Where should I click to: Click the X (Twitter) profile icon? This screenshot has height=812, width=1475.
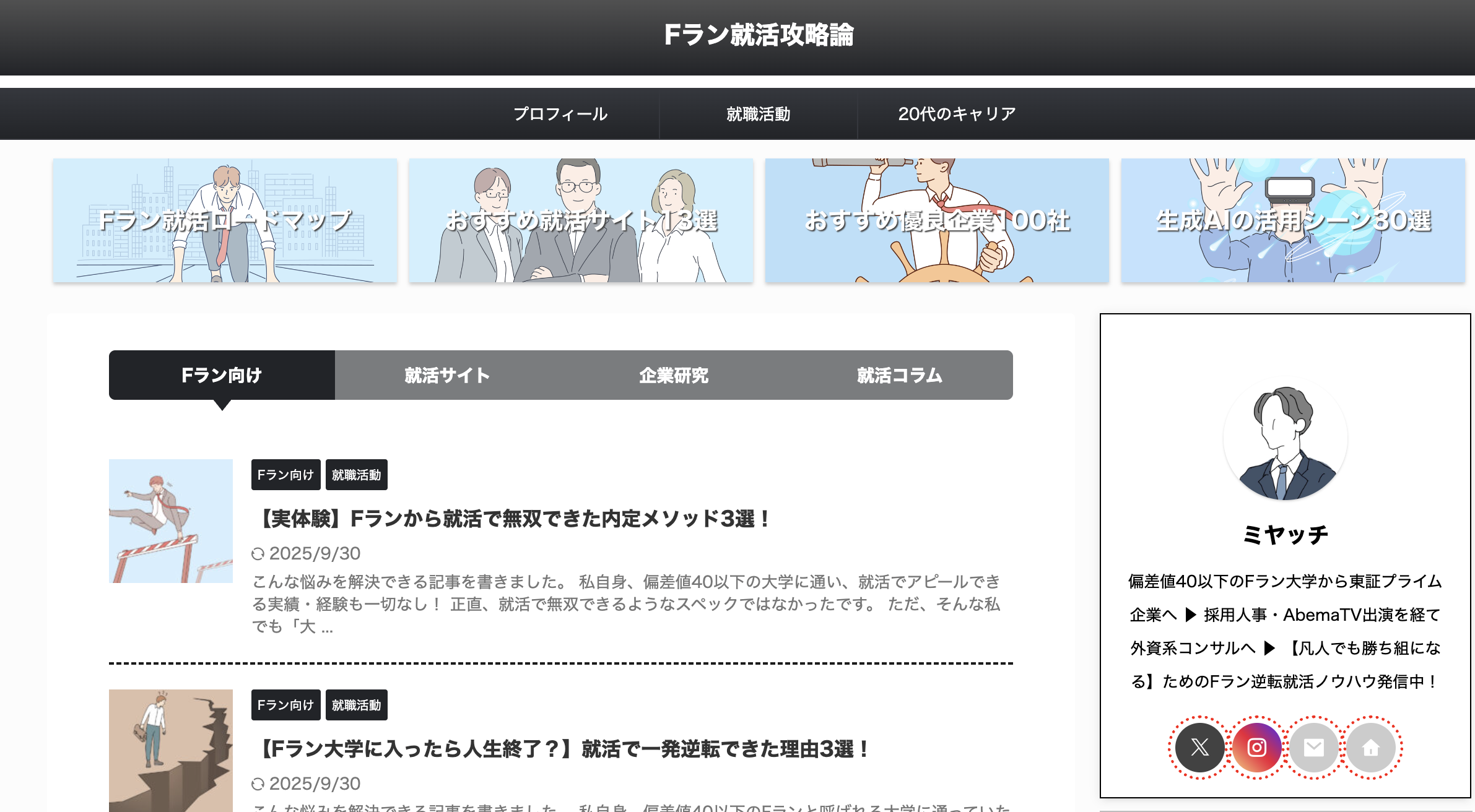click(1199, 748)
